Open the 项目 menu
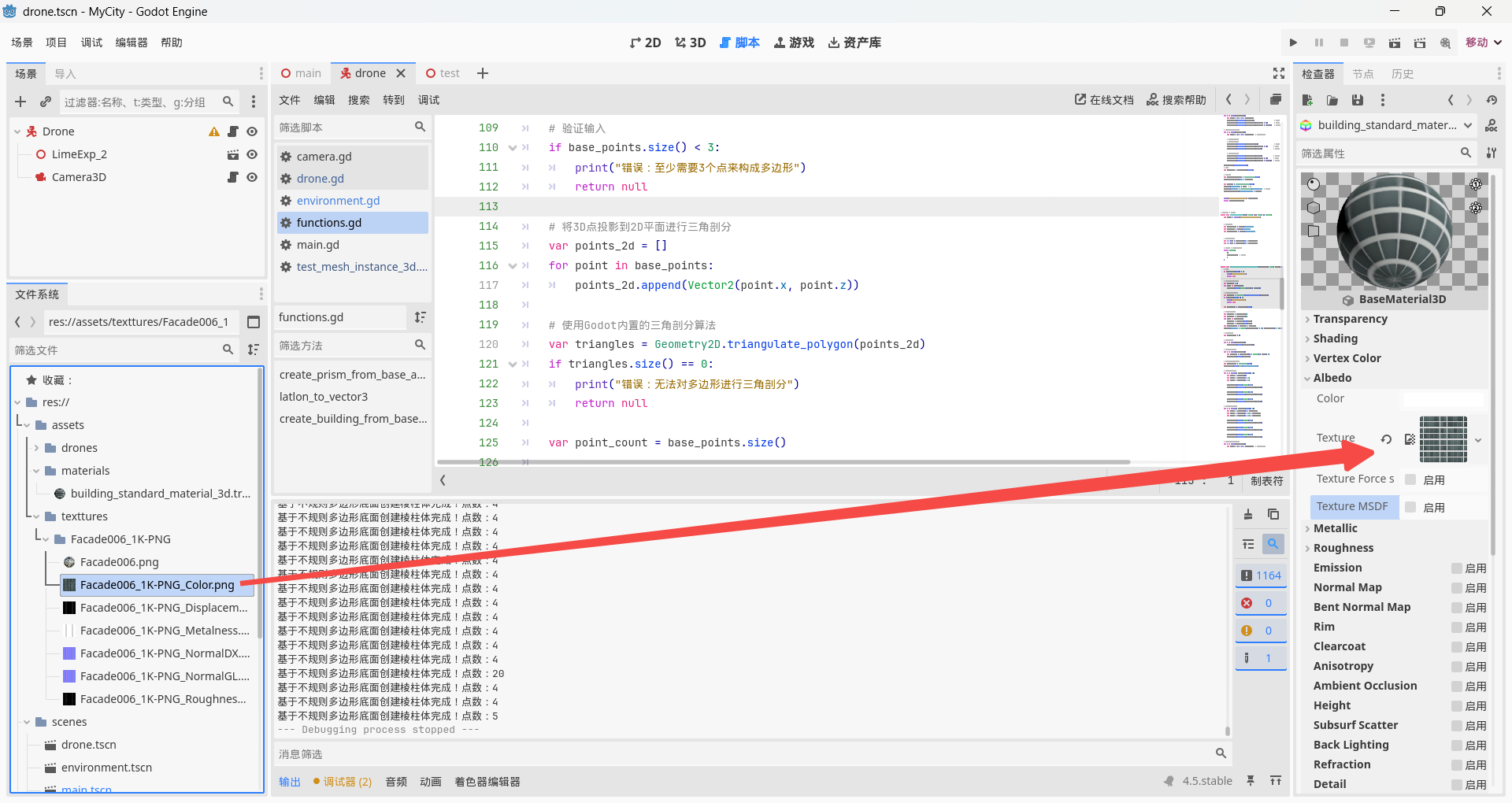Image resolution: width=1512 pixels, height=803 pixels. click(56, 43)
